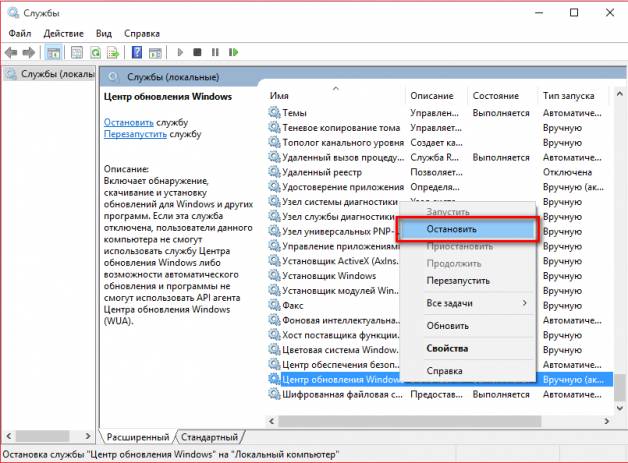Open the Properties toolbar icon

point(76,52)
